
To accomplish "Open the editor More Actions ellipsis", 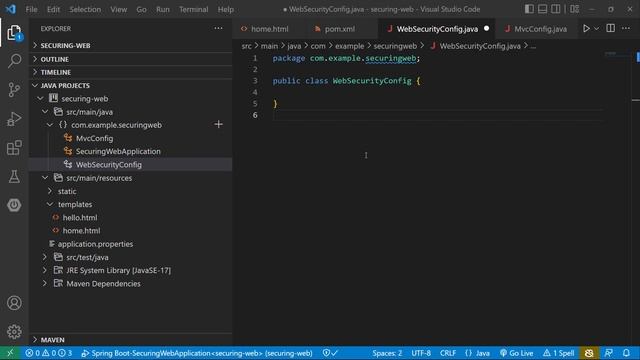I will point(626,28).
